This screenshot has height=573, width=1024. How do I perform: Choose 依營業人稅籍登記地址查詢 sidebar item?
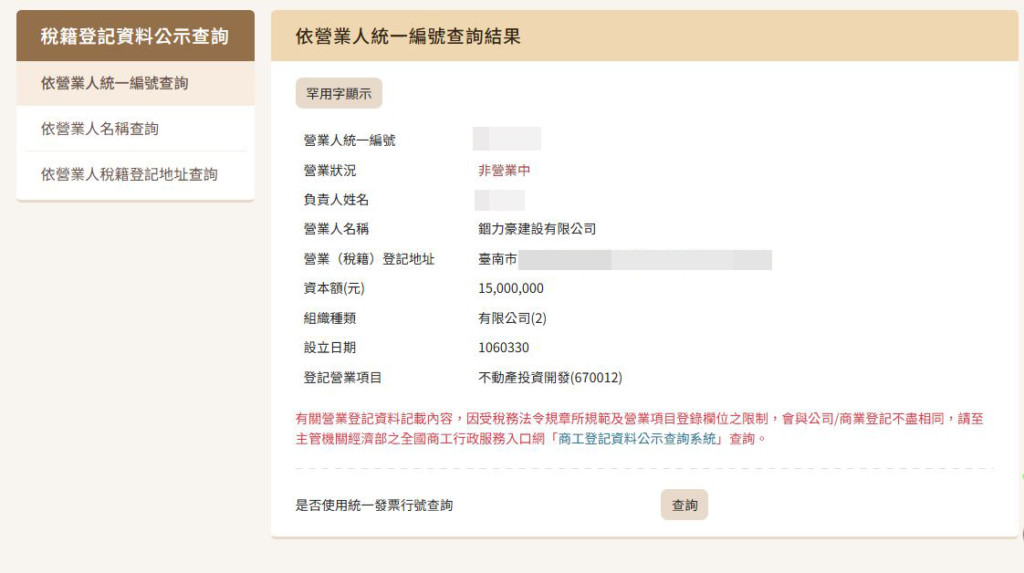[129, 174]
